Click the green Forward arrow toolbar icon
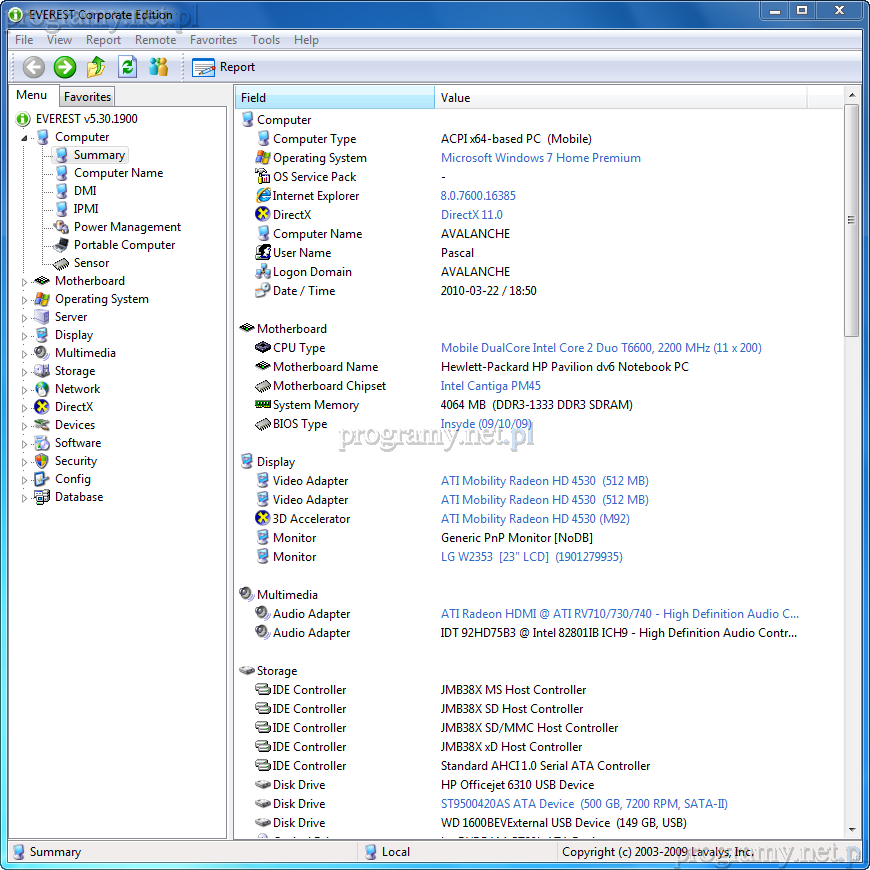 click(x=65, y=67)
